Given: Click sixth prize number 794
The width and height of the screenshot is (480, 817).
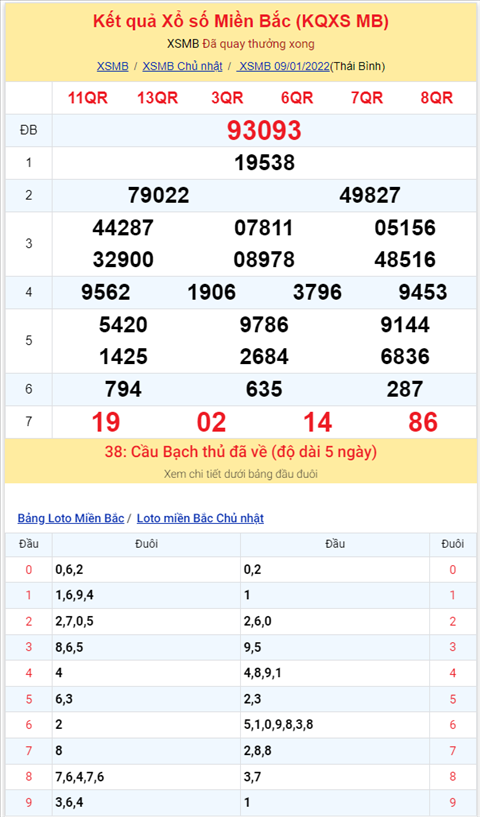Looking at the screenshot, I should pyautogui.click(x=123, y=389).
